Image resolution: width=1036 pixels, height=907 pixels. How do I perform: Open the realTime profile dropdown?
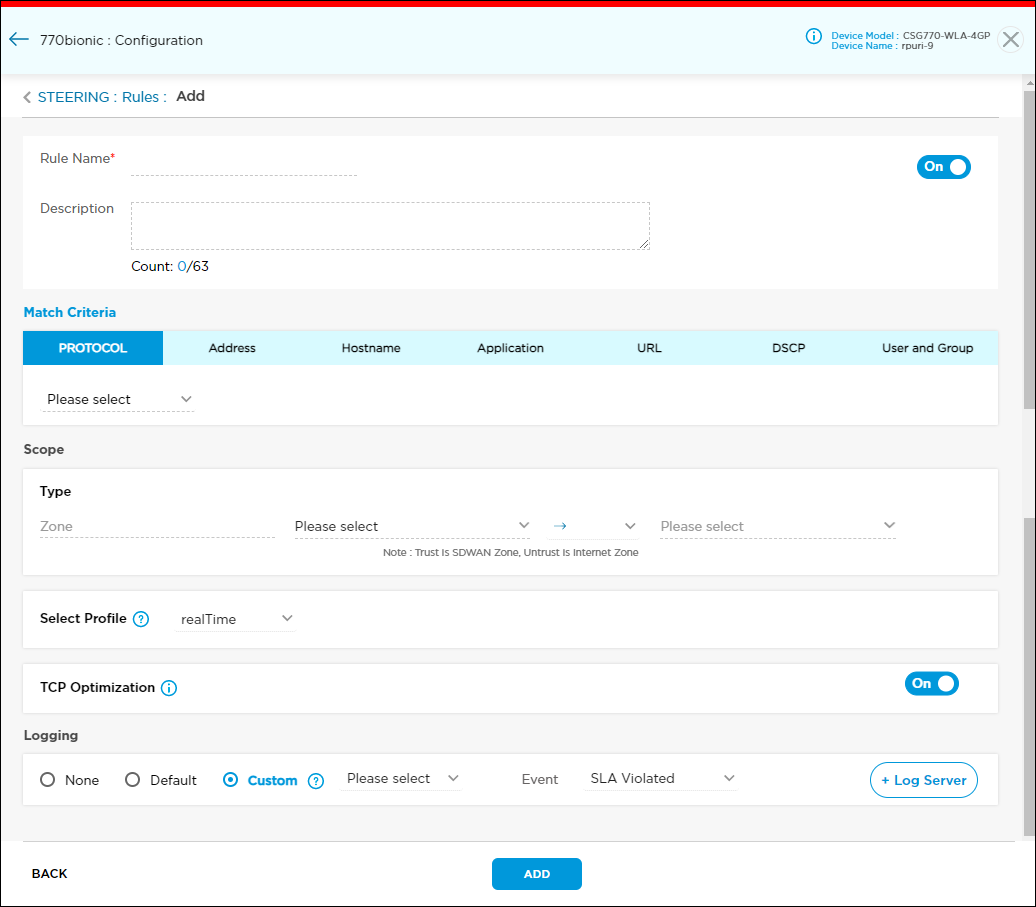(x=236, y=619)
